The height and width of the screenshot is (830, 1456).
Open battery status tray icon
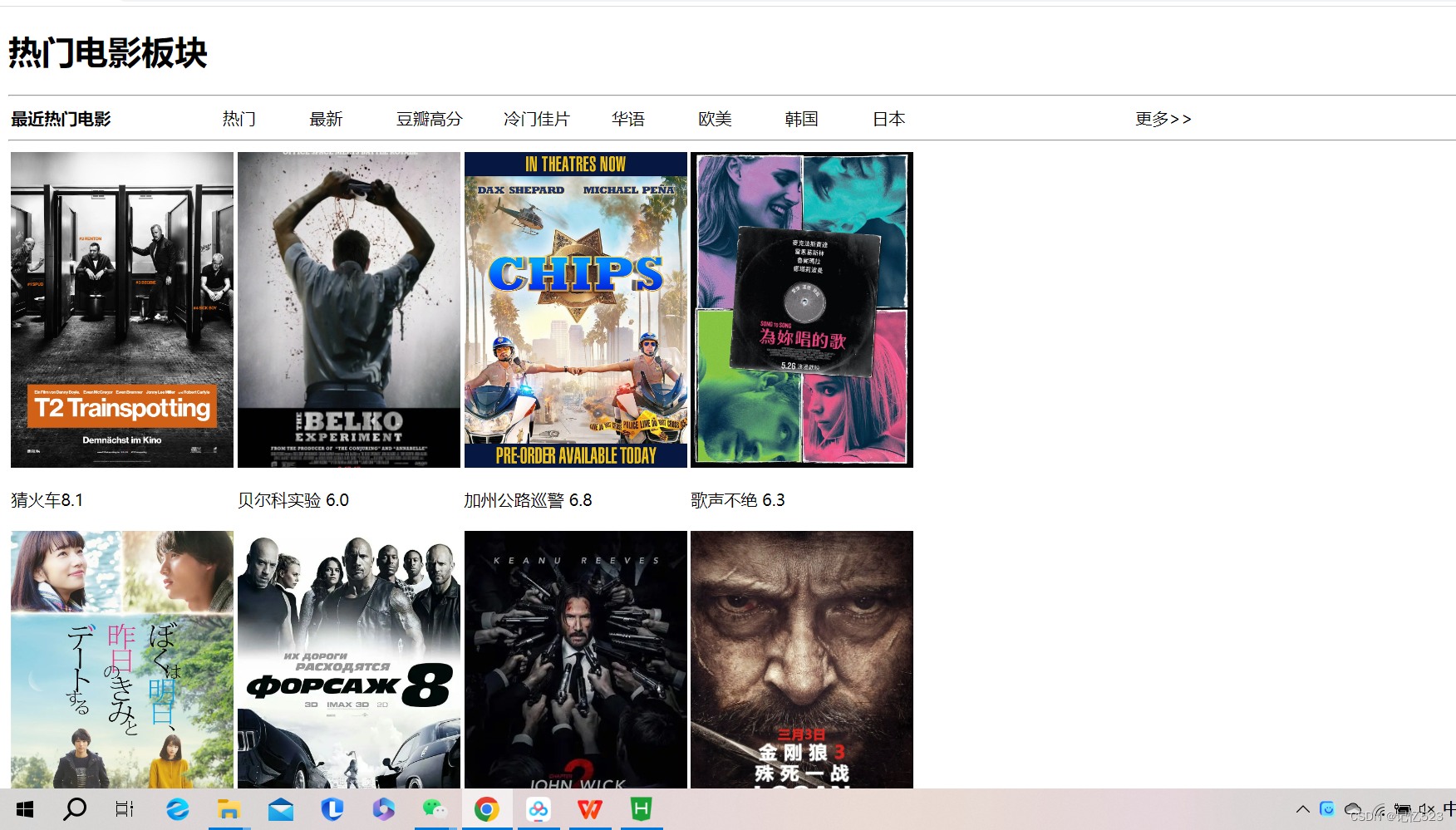(x=1403, y=809)
